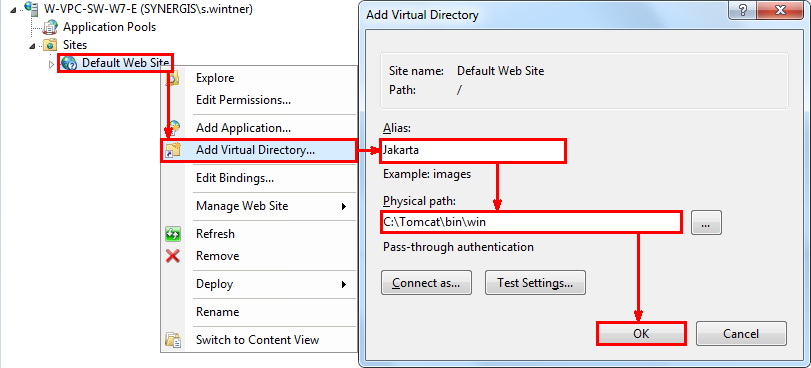The image size is (811, 368).
Task: Open the Manage Web Site submenu arrow
Action: [343, 207]
